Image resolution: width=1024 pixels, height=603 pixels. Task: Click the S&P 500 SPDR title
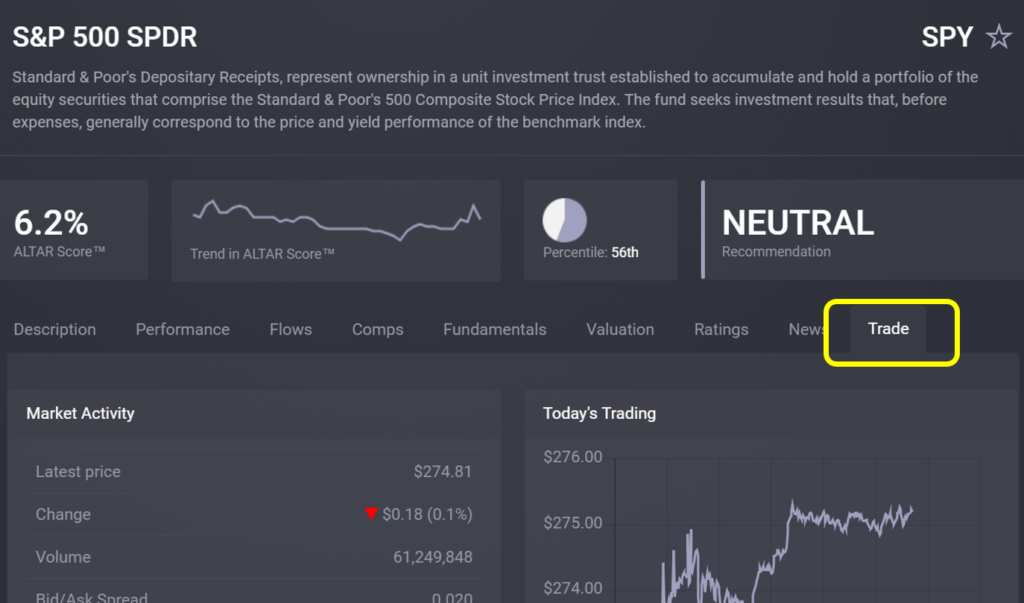coord(104,37)
